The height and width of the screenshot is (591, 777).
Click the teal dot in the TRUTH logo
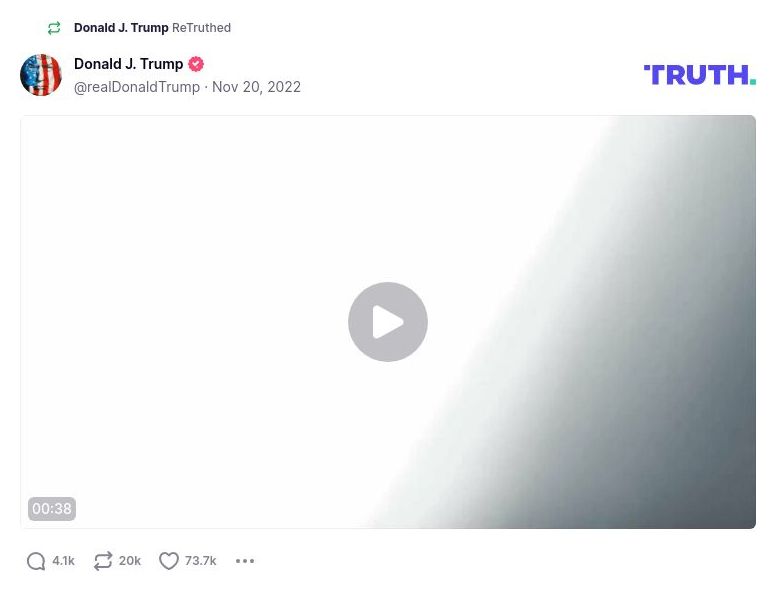(753, 82)
